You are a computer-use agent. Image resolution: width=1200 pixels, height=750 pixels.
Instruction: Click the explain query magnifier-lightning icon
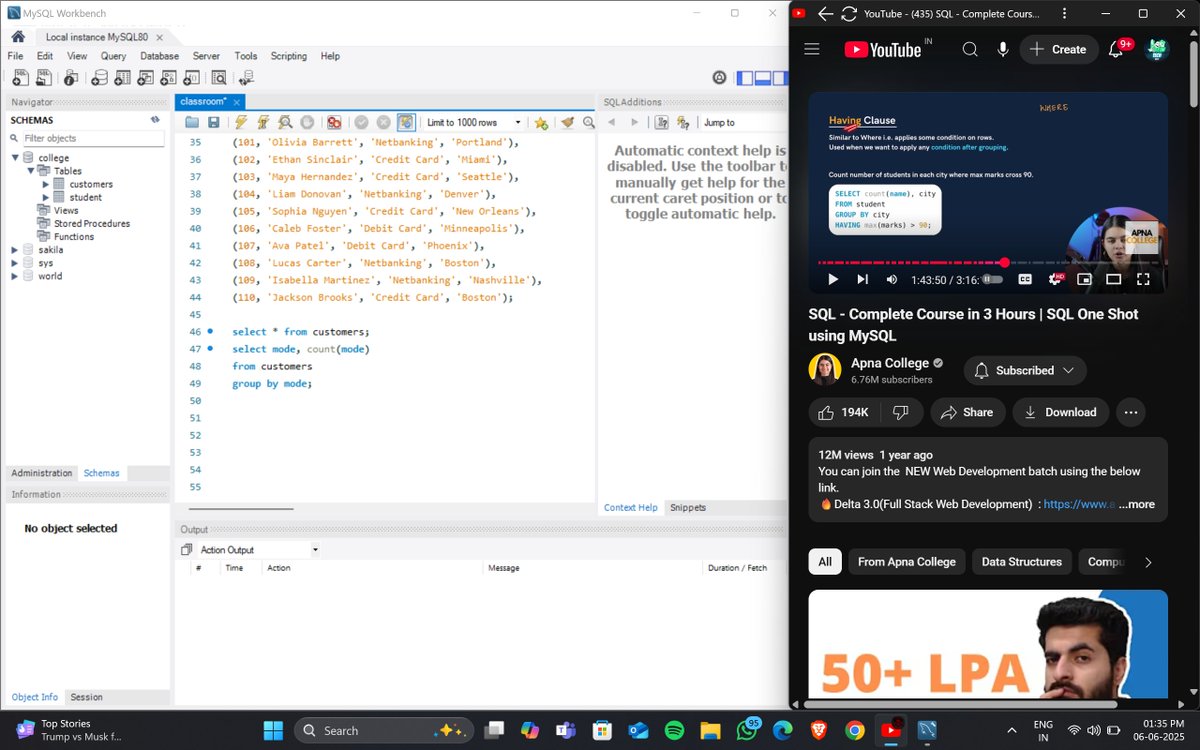(285, 122)
